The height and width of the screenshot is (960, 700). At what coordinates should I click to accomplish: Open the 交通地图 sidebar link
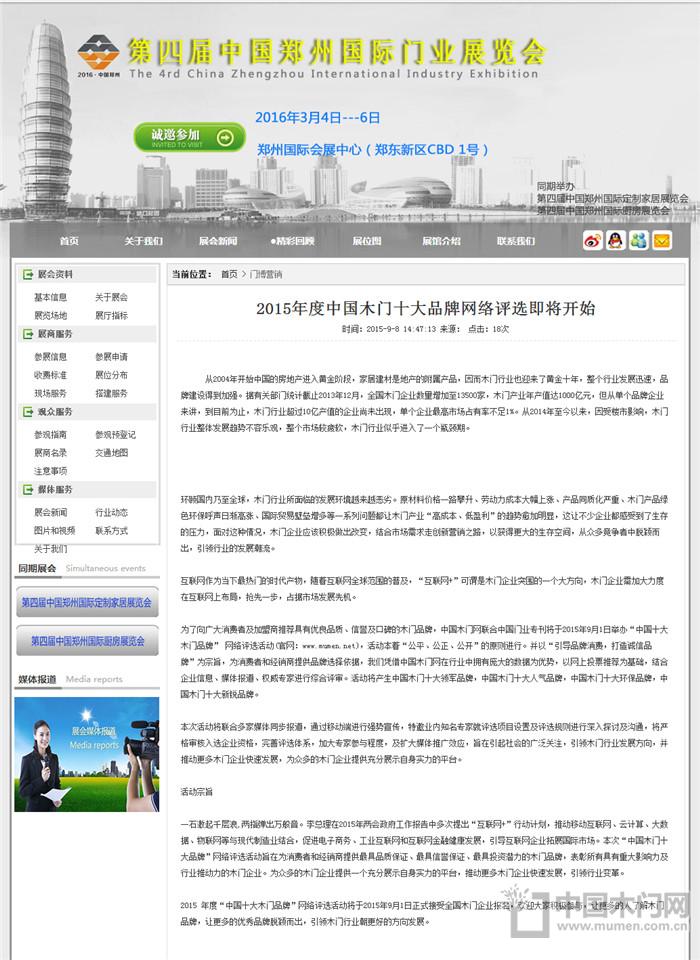coord(111,452)
